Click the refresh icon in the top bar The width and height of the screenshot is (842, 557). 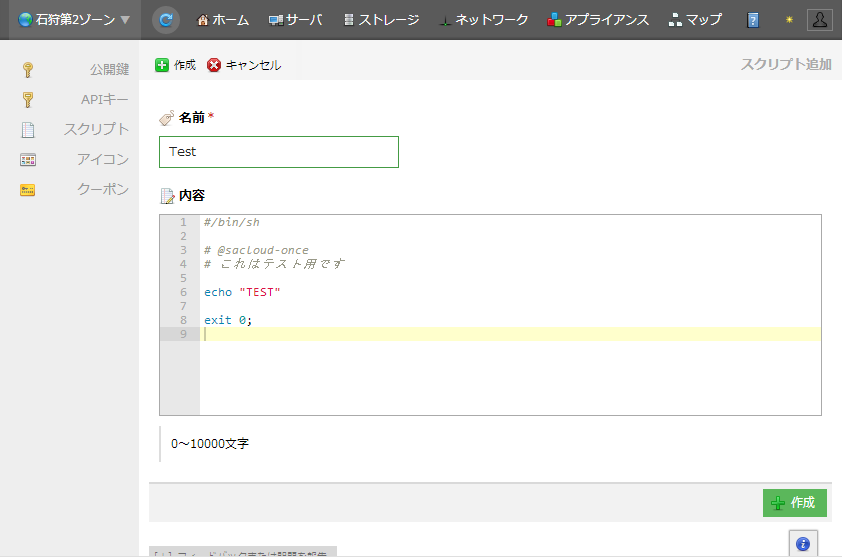coord(166,19)
